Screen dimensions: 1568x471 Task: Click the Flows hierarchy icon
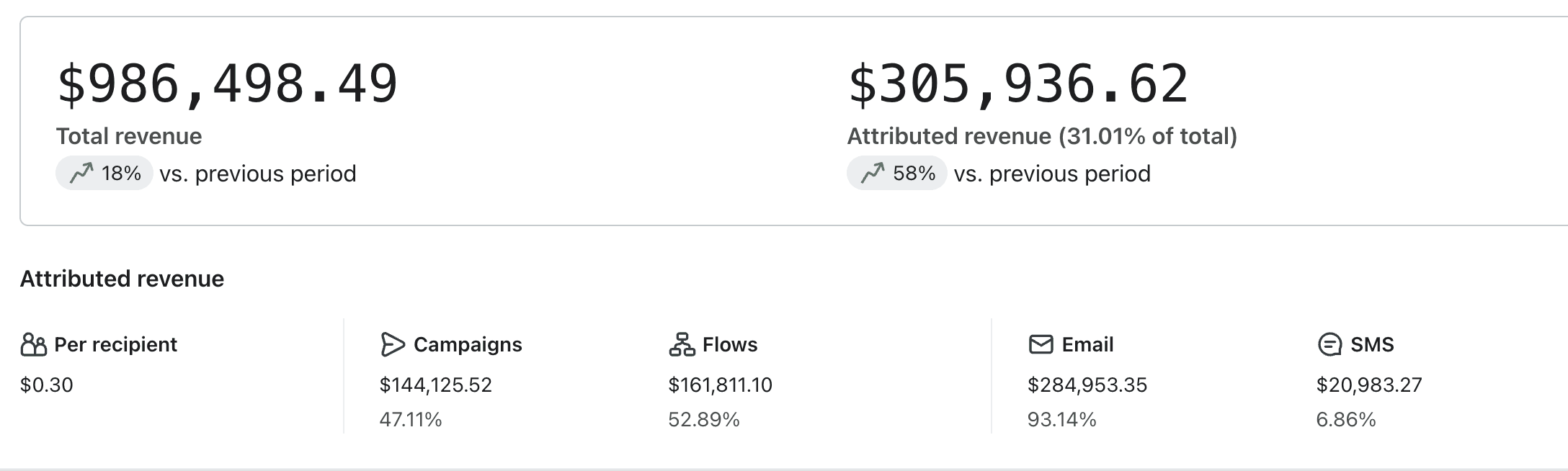(682, 345)
